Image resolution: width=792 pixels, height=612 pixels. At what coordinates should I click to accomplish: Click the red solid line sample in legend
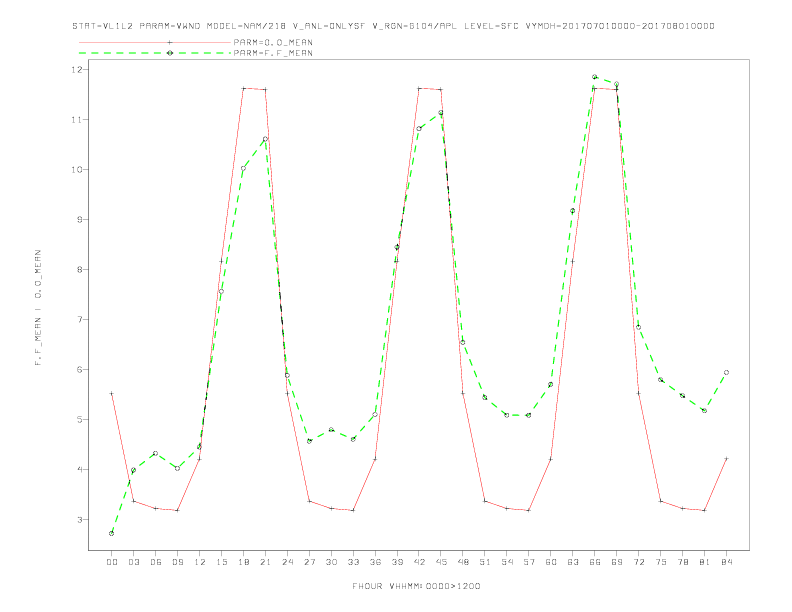click(155, 42)
